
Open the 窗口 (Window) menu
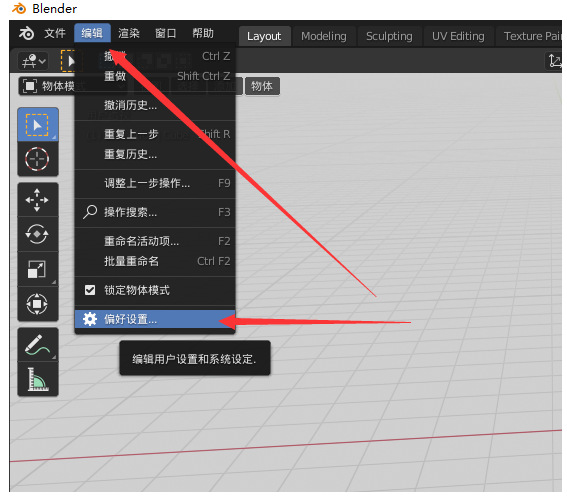166,33
